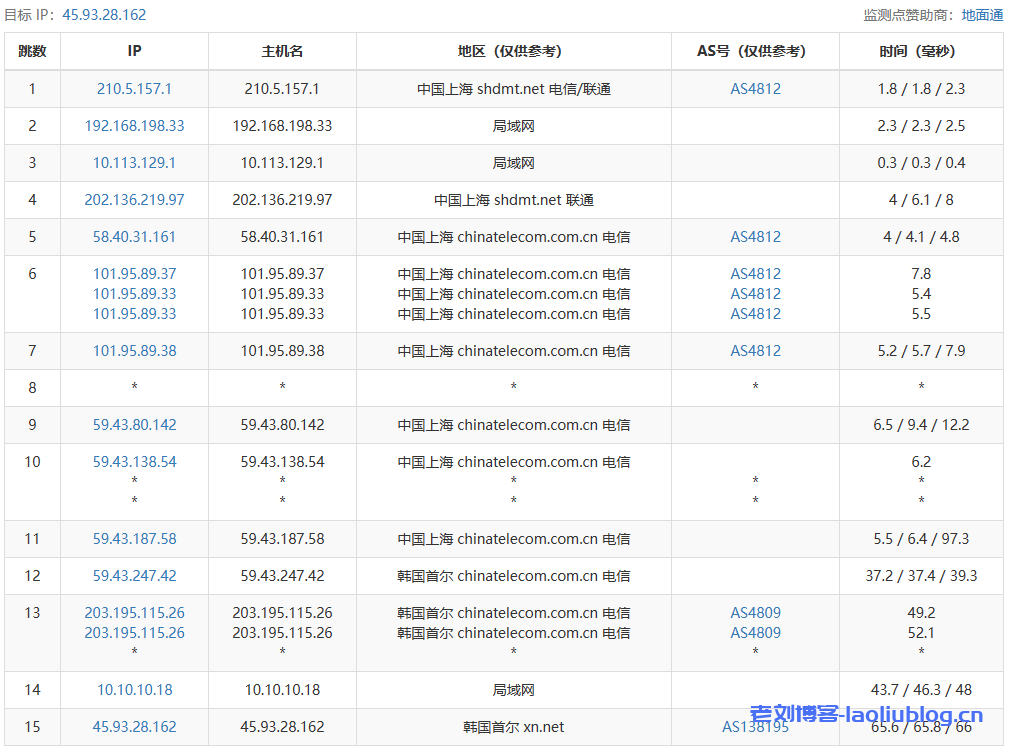Click the blue IP link 202.136.219.97
The height and width of the screenshot is (752, 1009).
point(134,200)
